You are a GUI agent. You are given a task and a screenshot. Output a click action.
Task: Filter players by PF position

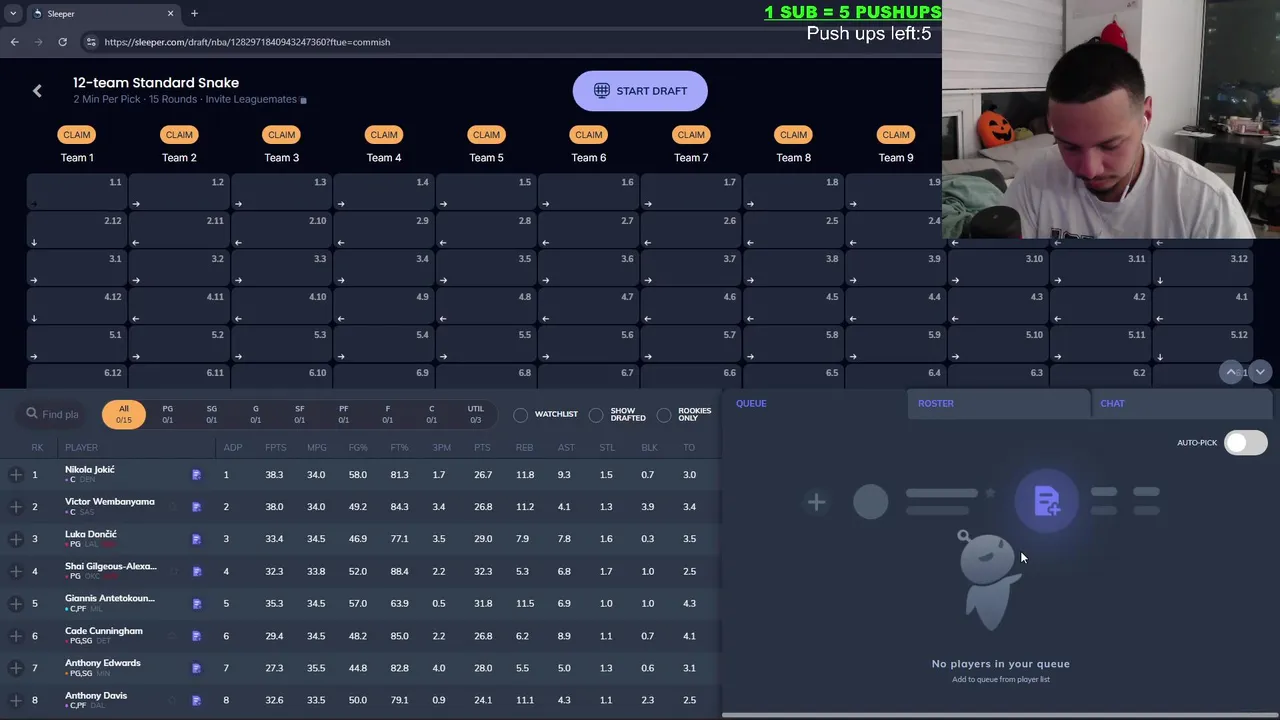pos(343,414)
